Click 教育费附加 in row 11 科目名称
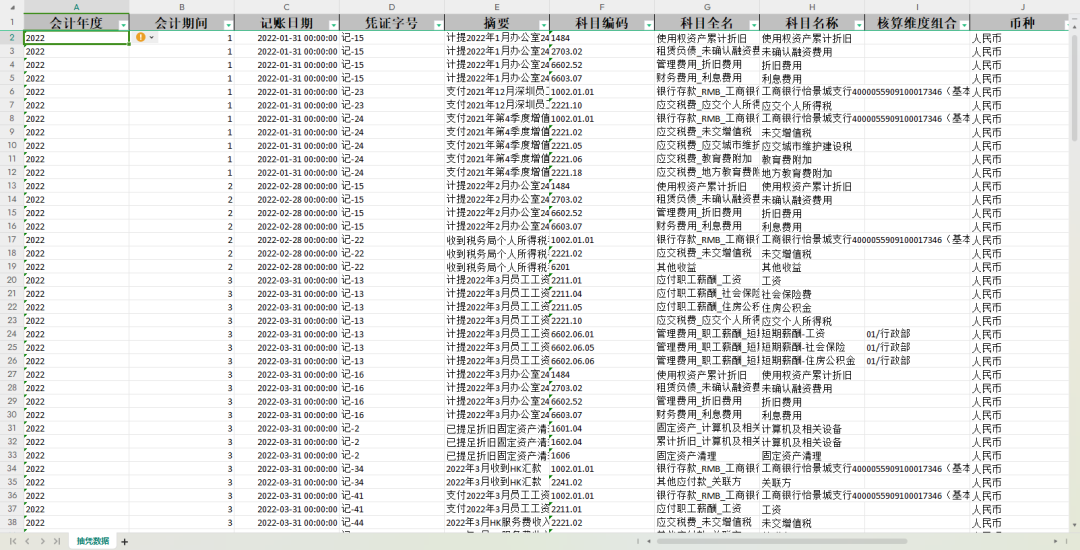1080x550 pixels. coord(812,159)
